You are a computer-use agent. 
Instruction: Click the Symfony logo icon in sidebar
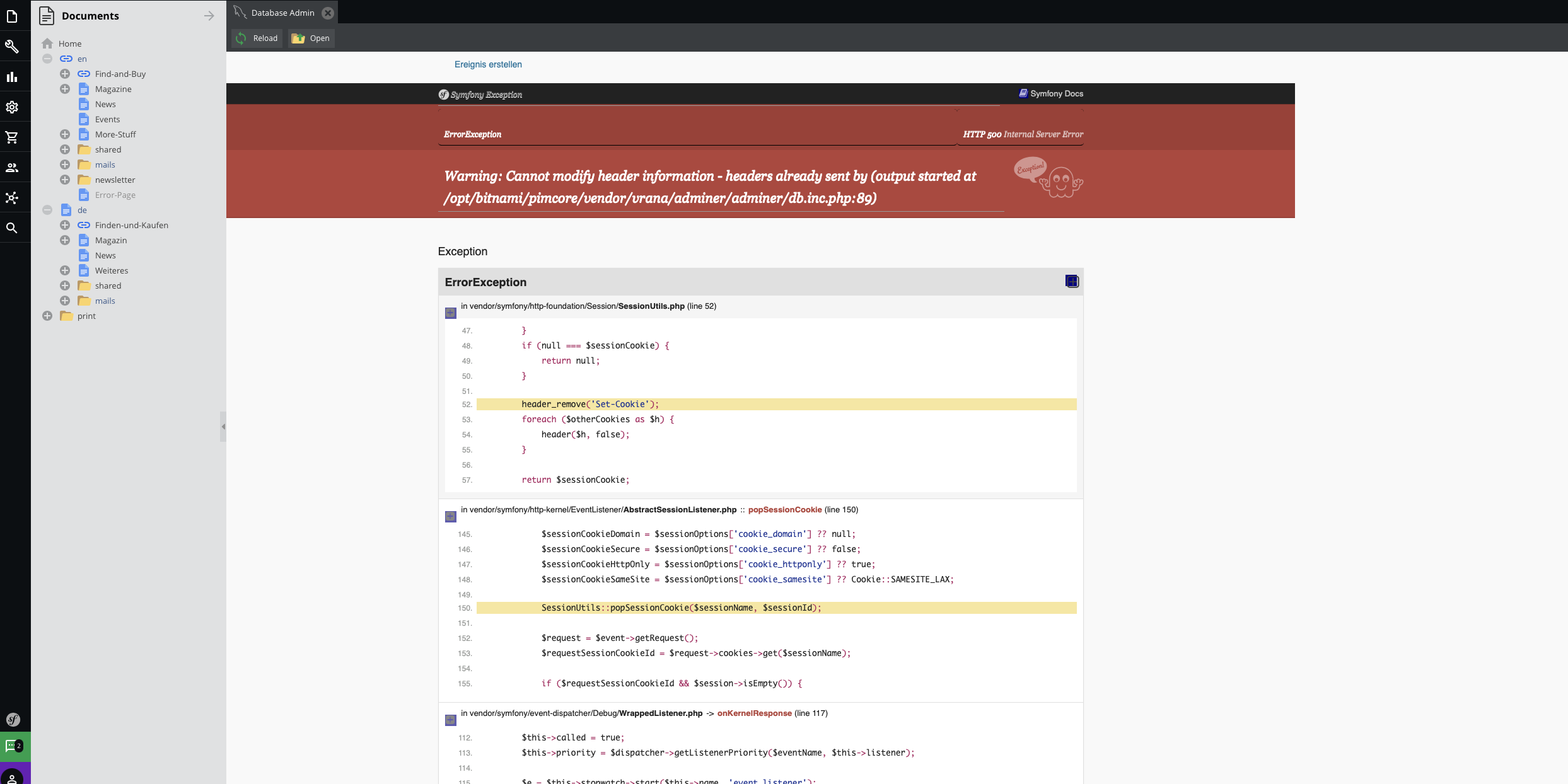[13, 719]
